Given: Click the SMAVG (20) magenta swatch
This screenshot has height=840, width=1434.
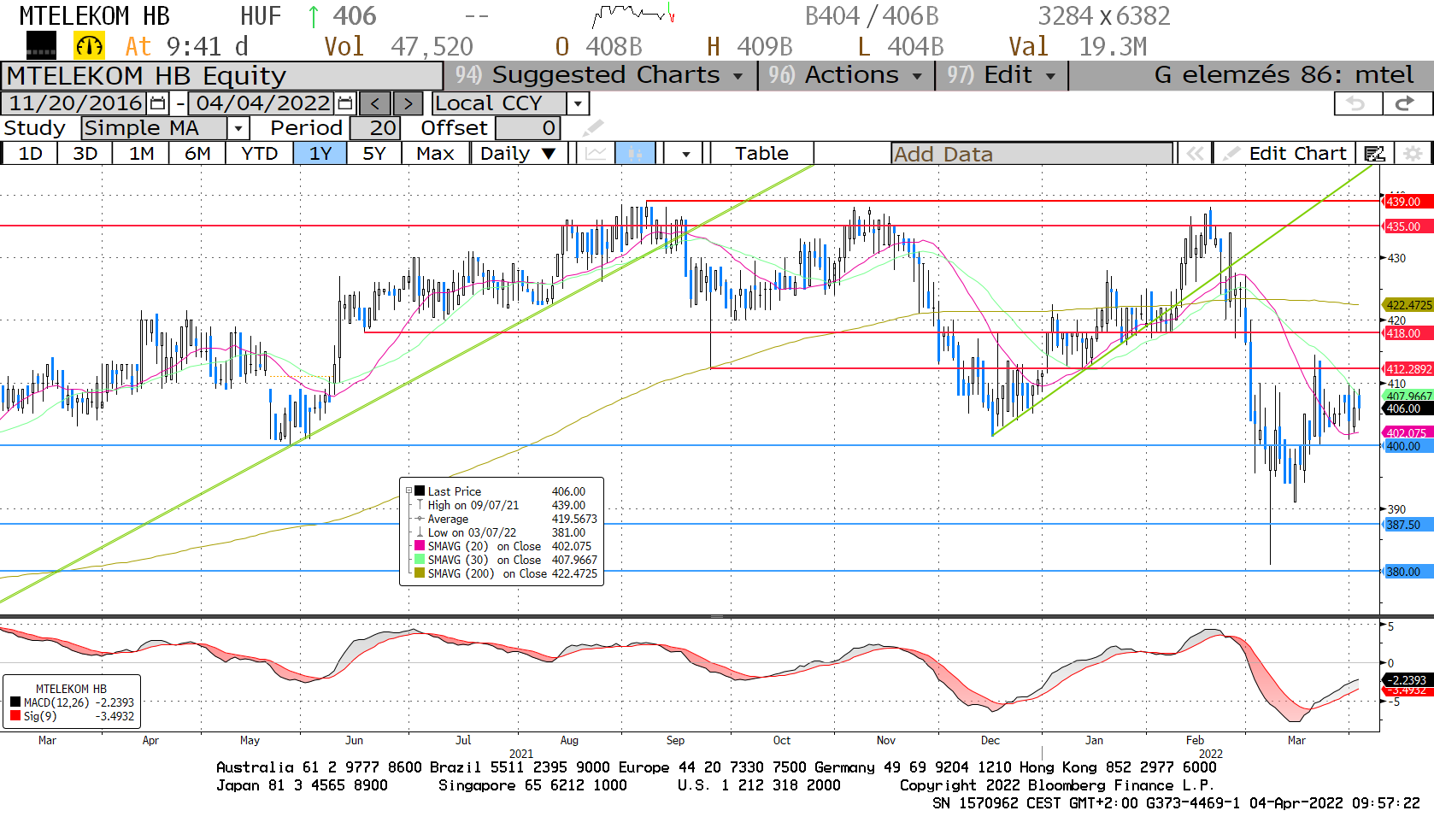Looking at the screenshot, I should click(x=420, y=546).
